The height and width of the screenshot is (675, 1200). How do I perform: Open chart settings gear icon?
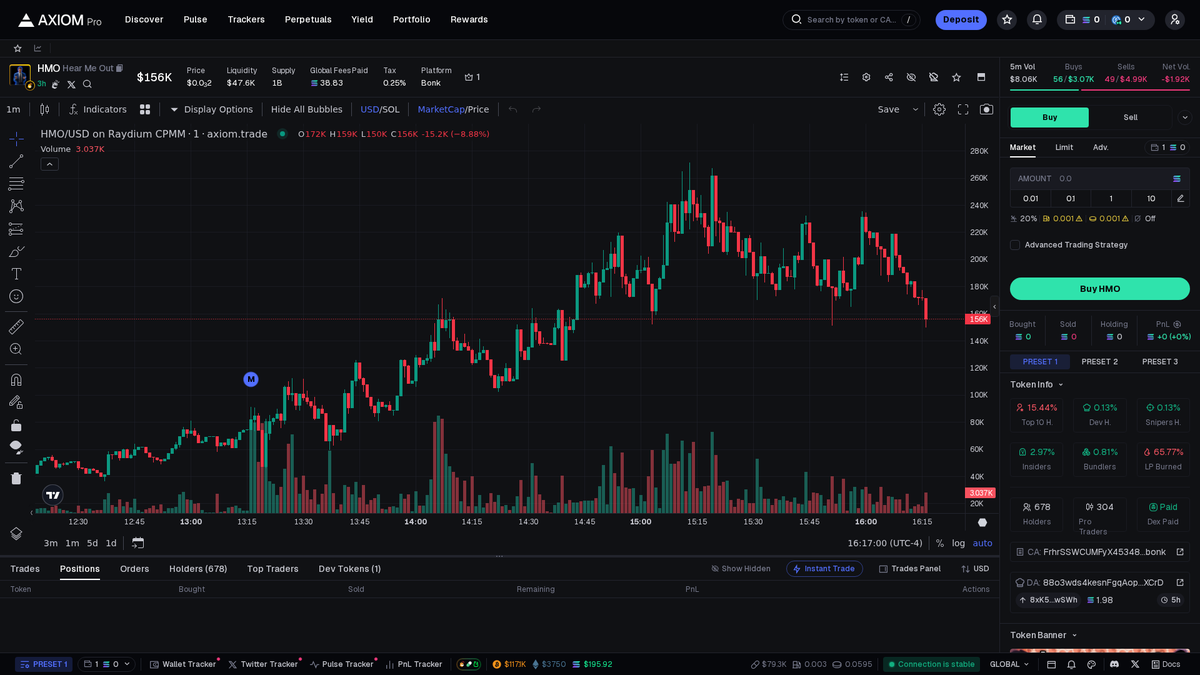click(x=939, y=109)
